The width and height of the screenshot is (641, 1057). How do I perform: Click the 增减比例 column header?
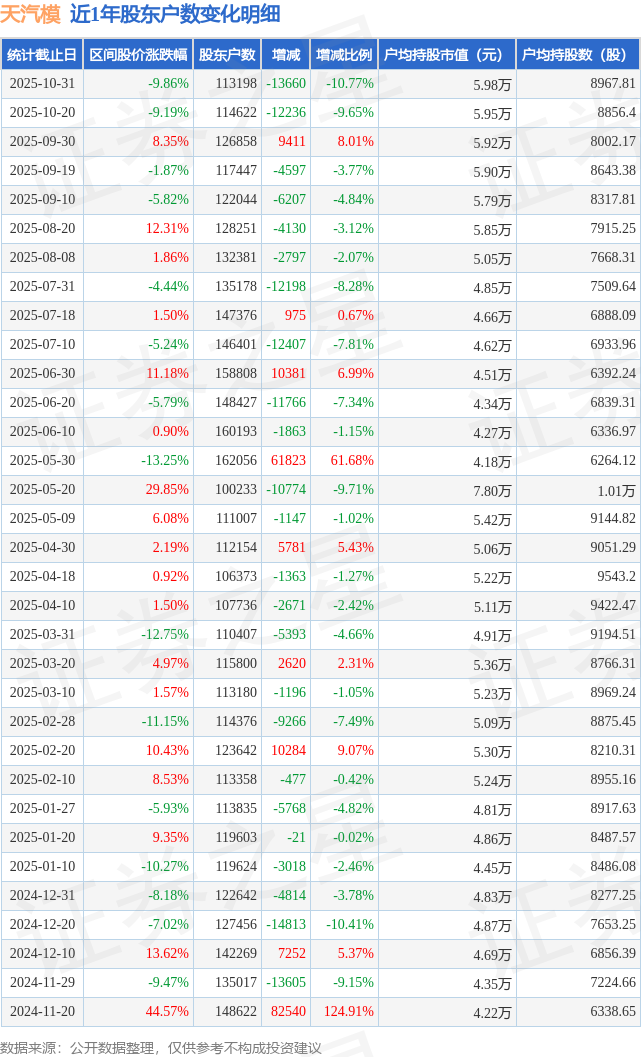click(x=344, y=55)
